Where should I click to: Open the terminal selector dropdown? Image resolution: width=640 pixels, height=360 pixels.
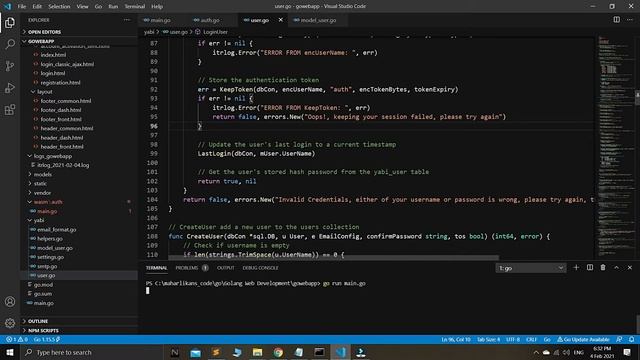[531, 268]
